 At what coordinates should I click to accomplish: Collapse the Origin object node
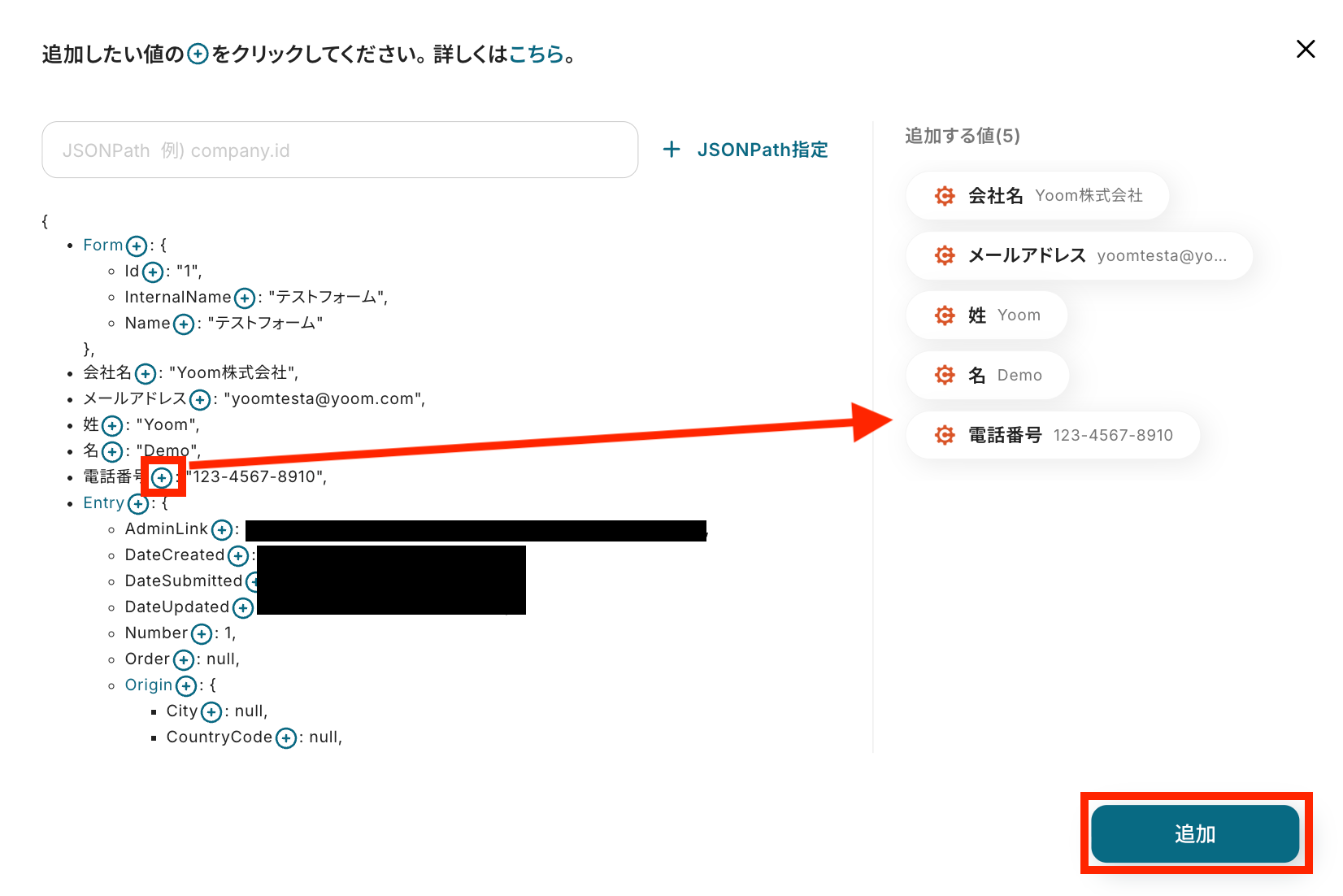(149, 685)
